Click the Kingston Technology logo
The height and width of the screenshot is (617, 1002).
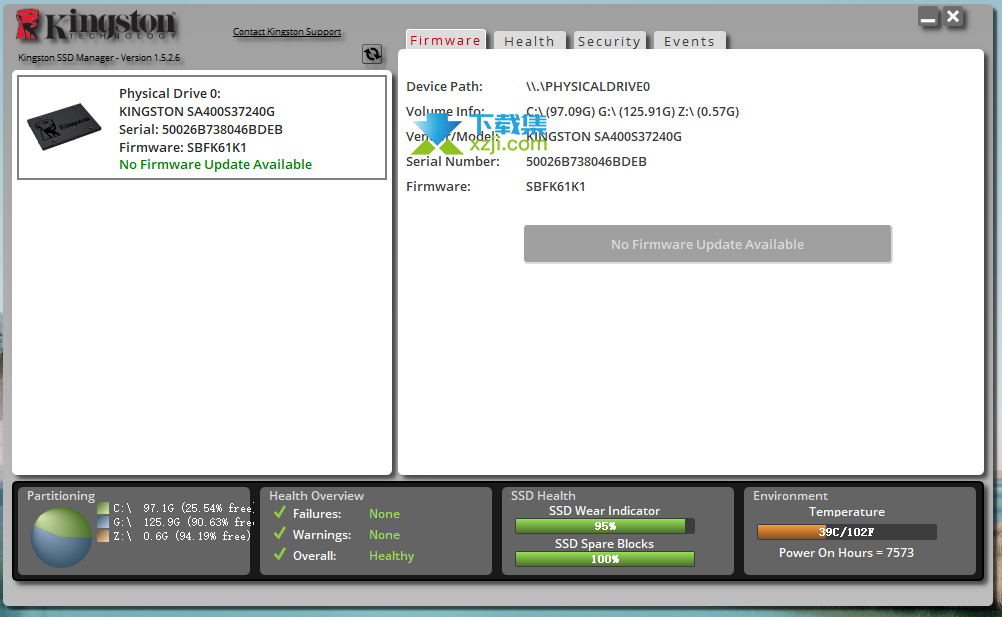point(97,26)
